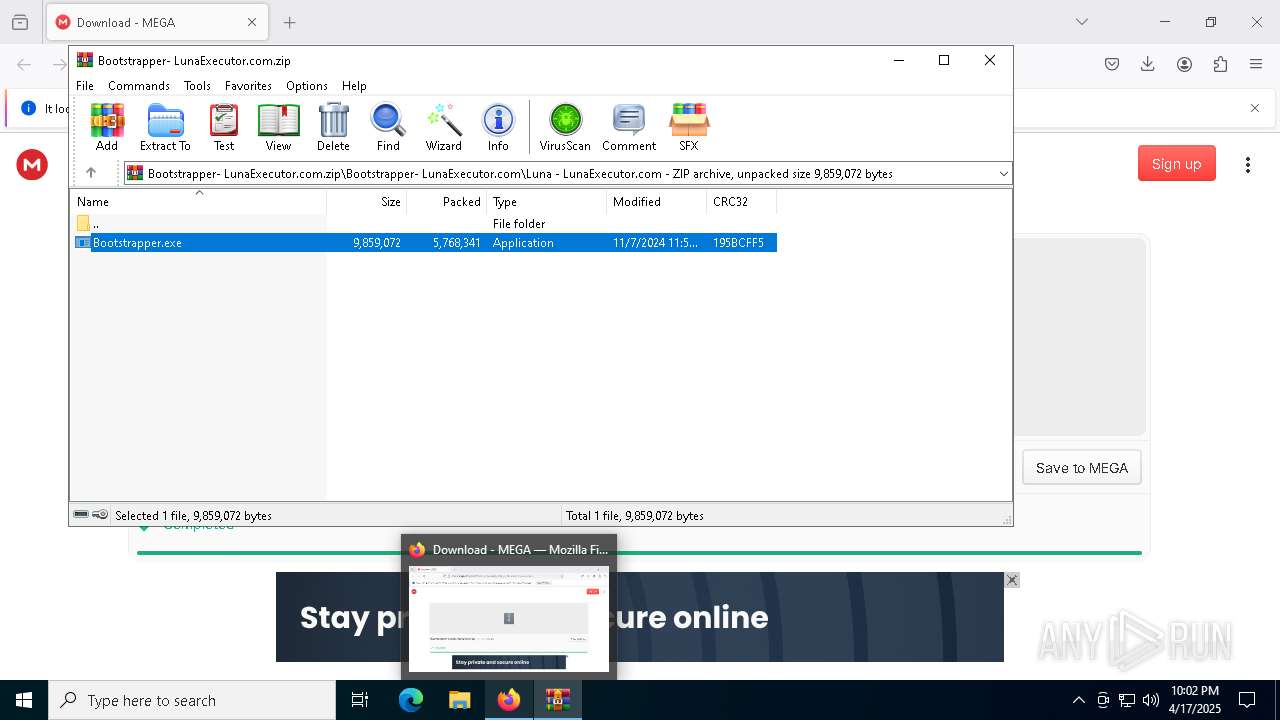This screenshot has height=720, width=1280.
Task: Click the Firefox preview thumbnail
Action: click(x=509, y=619)
